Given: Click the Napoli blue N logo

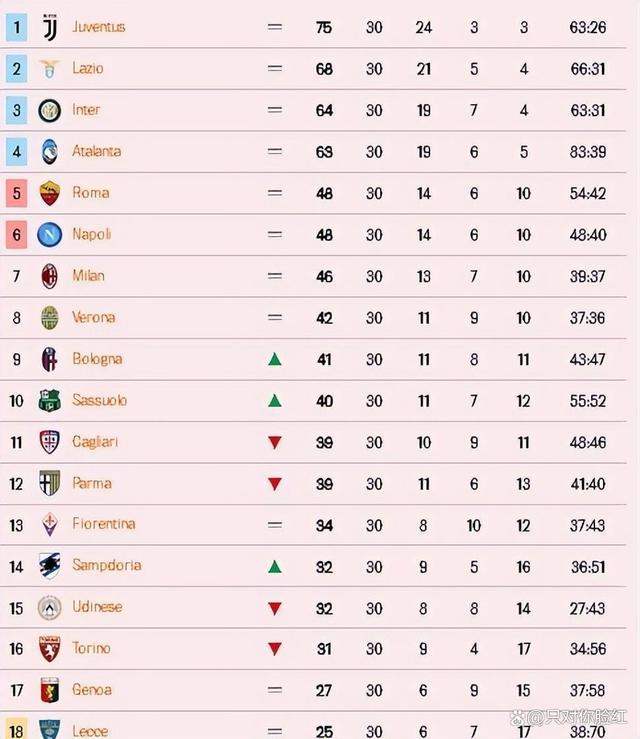Looking at the screenshot, I should pyautogui.click(x=49, y=235).
